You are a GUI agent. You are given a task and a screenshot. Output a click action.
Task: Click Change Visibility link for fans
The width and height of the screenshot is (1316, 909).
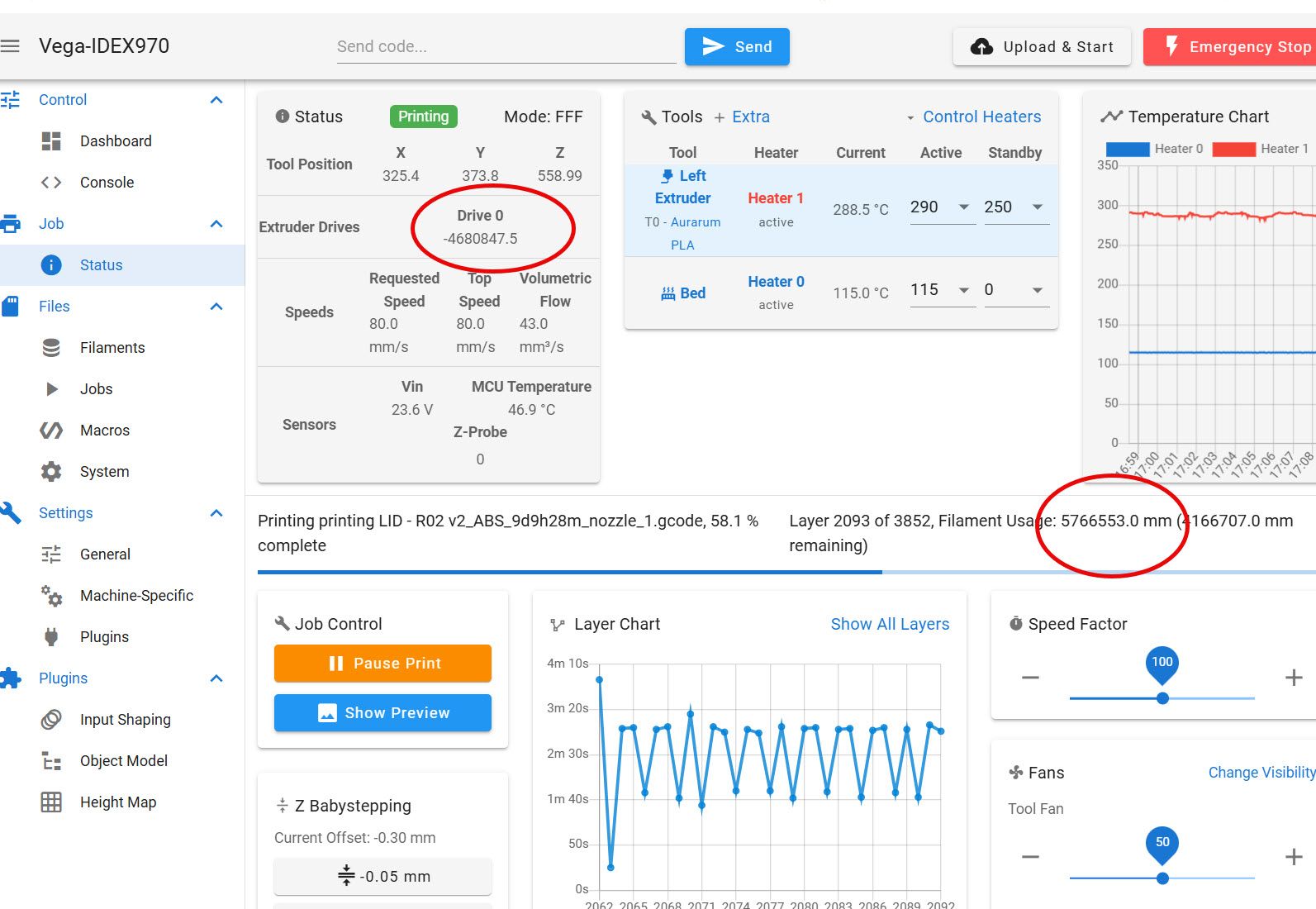click(1261, 773)
